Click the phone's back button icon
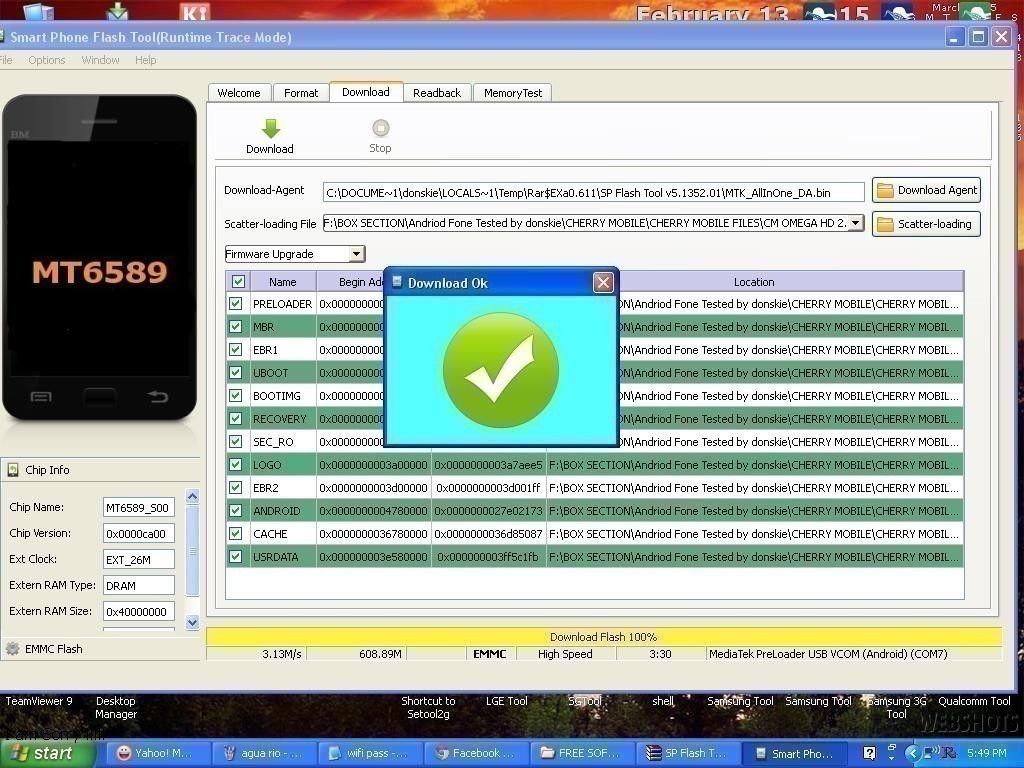 tap(158, 396)
